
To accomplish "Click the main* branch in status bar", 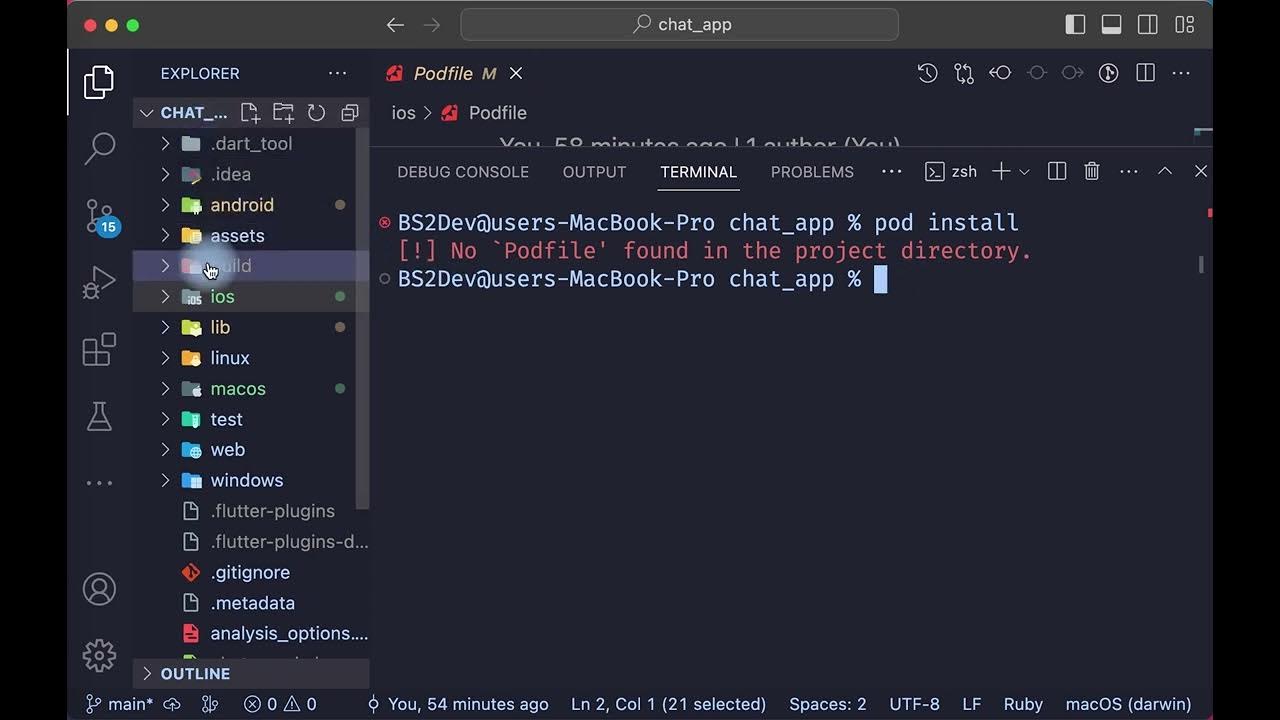I will (x=117, y=704).
